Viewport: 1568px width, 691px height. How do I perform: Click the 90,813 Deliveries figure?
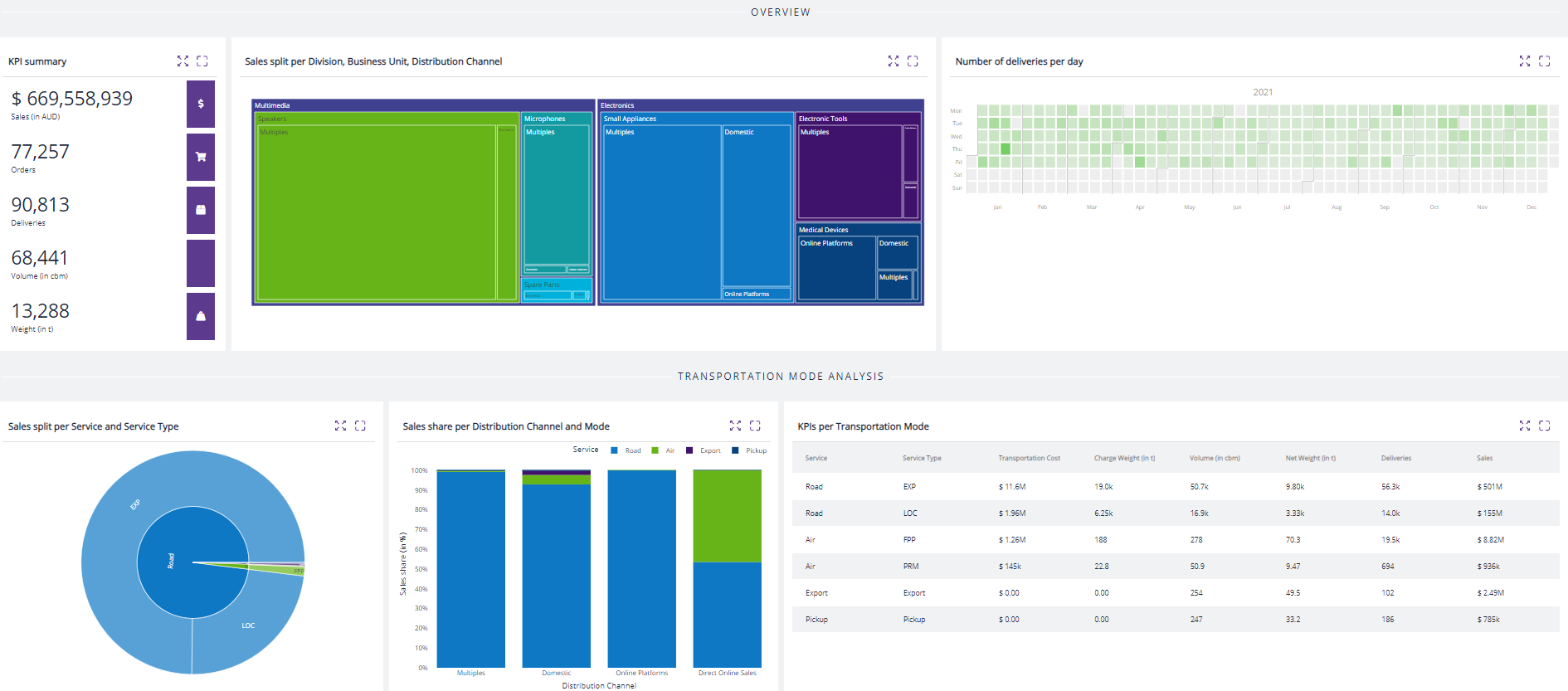point(40,205)
